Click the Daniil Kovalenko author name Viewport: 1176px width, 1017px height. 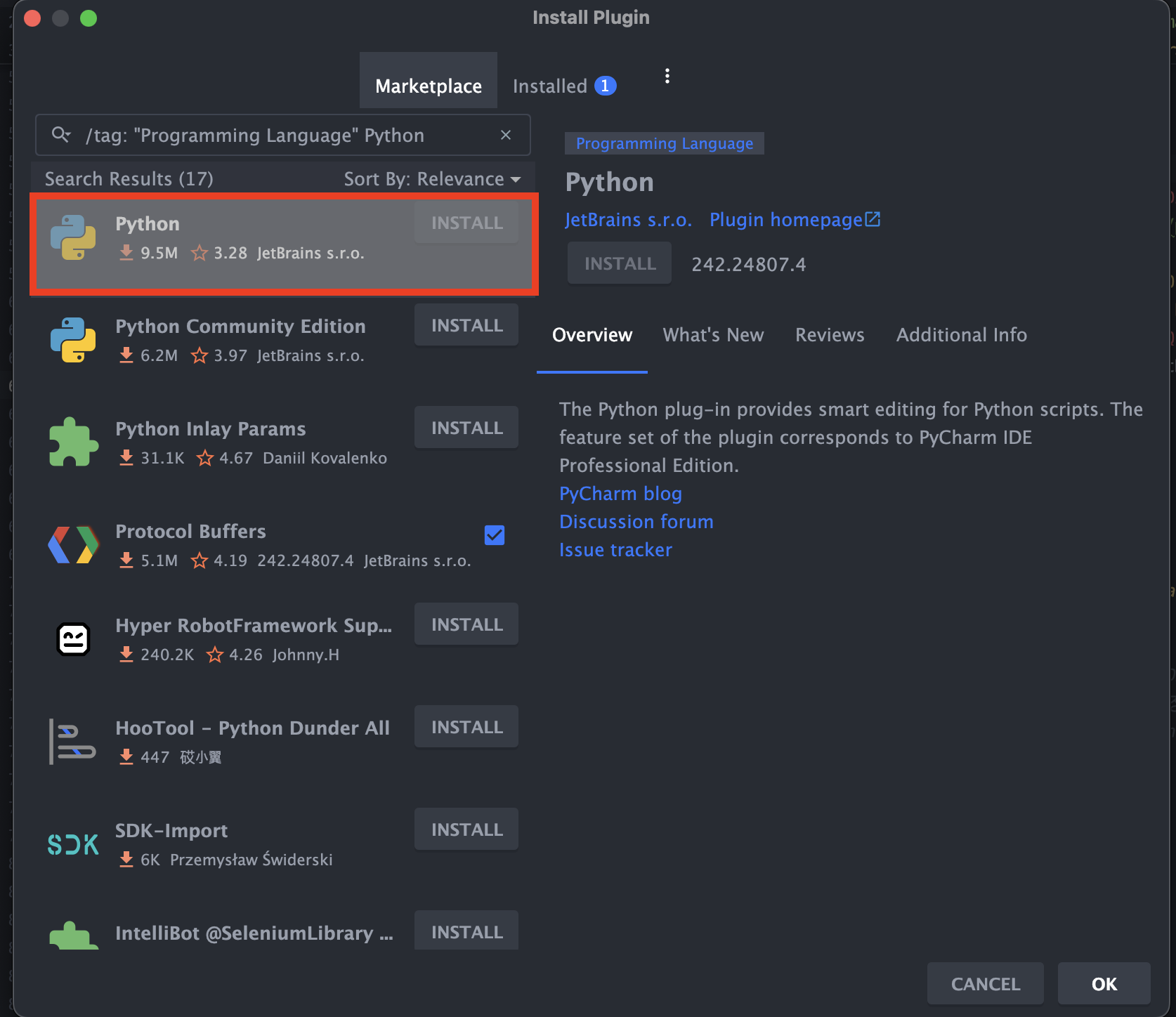(x=325, y=458)
